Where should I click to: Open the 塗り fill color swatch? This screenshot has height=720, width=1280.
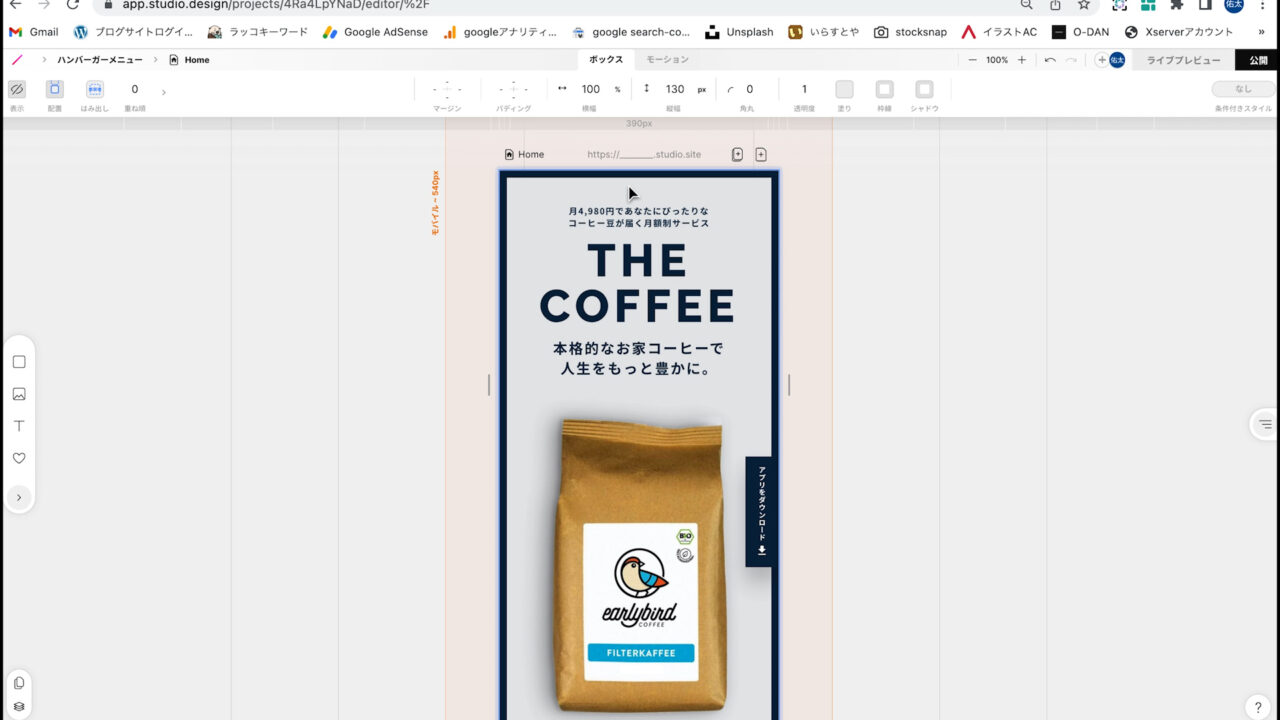pos(844,89)
